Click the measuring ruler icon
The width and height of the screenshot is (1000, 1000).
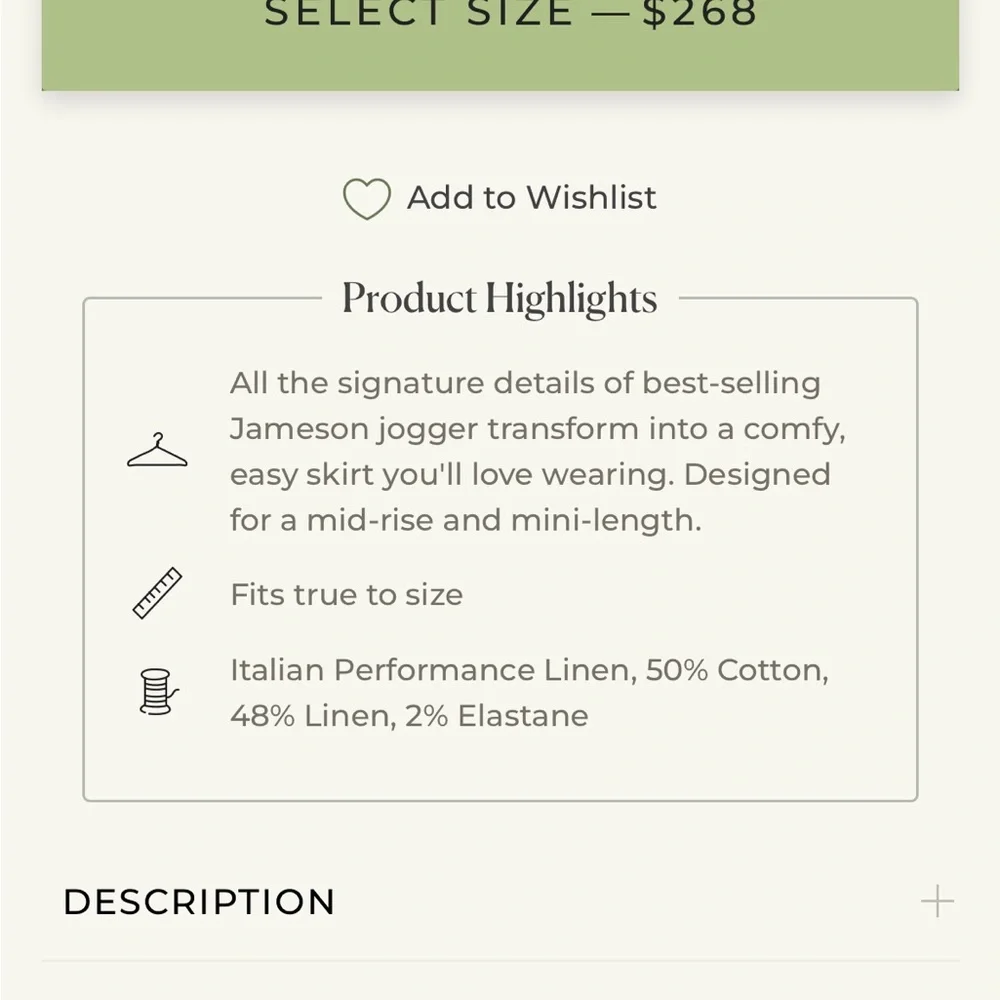click(x=157, y=592)
